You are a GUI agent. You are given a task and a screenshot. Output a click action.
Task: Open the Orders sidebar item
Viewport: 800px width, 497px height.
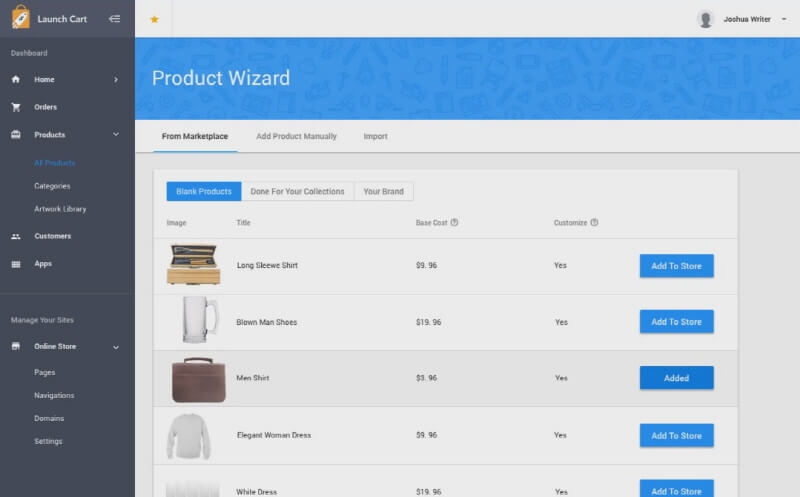(x=45, y=107)
